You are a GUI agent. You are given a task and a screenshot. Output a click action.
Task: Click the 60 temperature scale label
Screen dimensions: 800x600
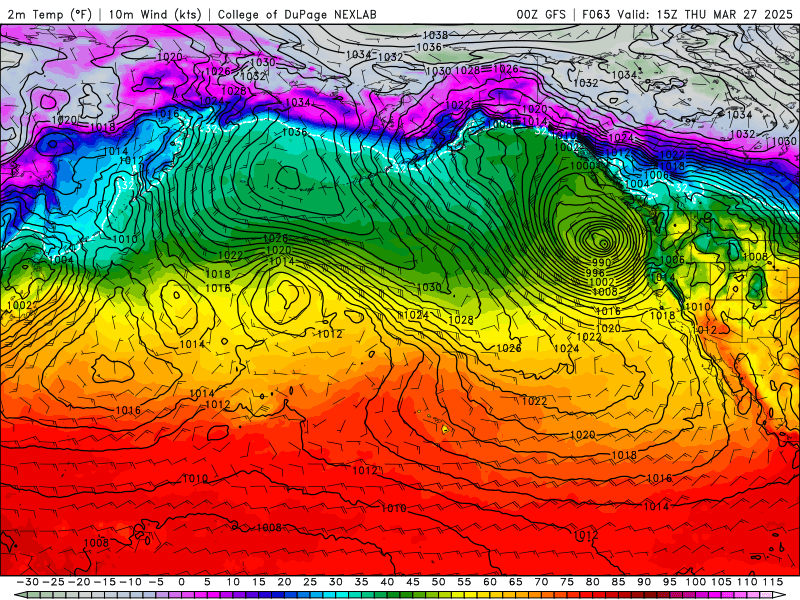[x=490, y=582]
